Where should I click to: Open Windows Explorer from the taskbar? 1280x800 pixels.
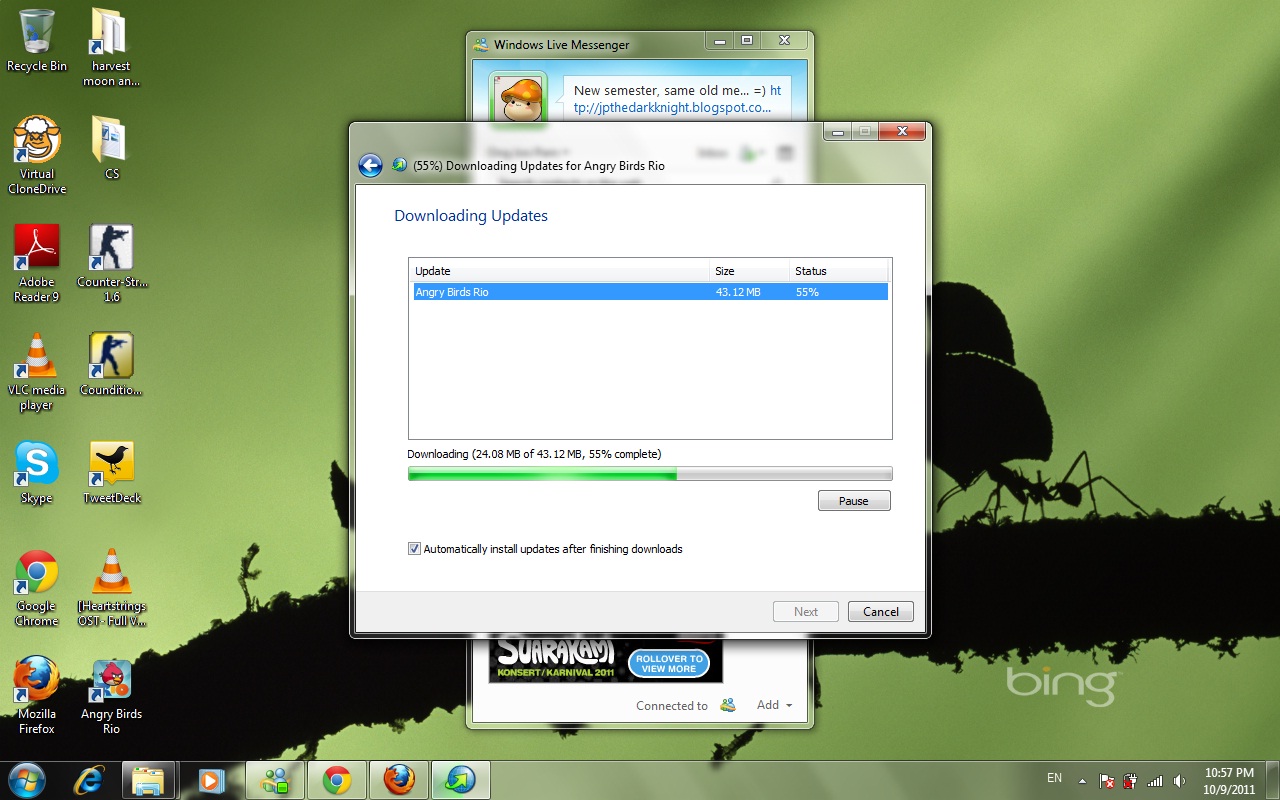149,779
